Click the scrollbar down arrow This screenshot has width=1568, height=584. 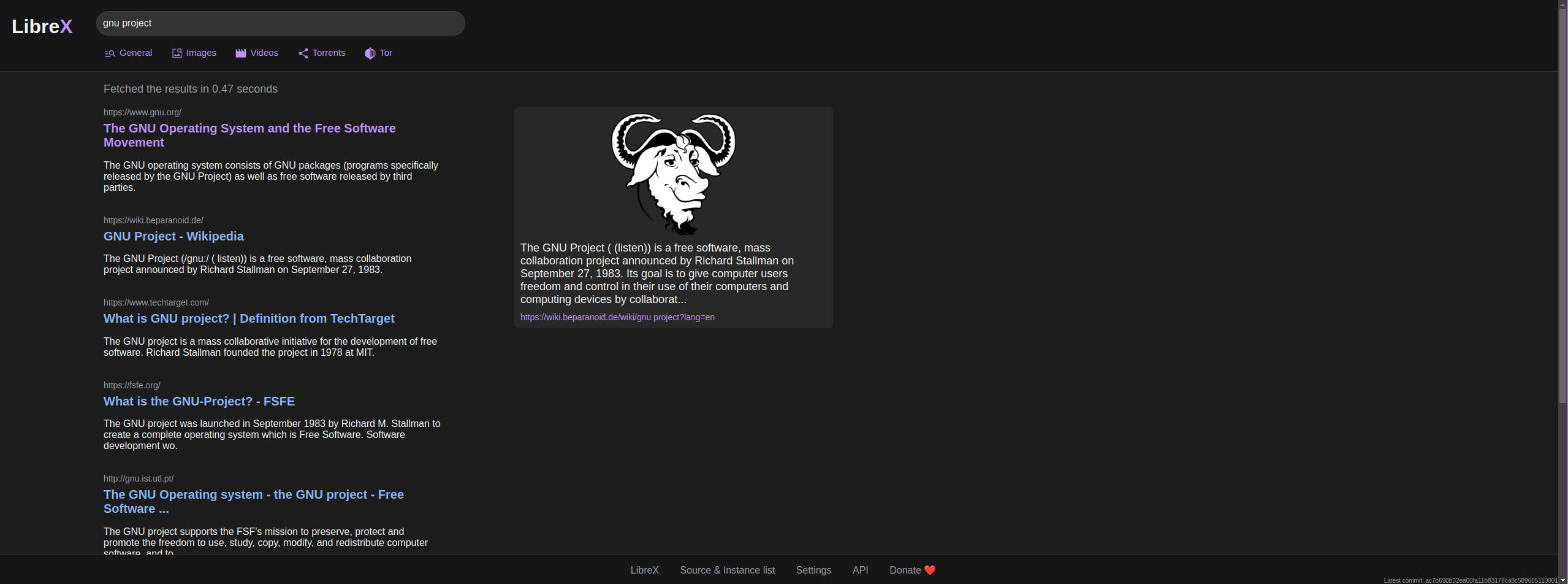(1562, 580)
